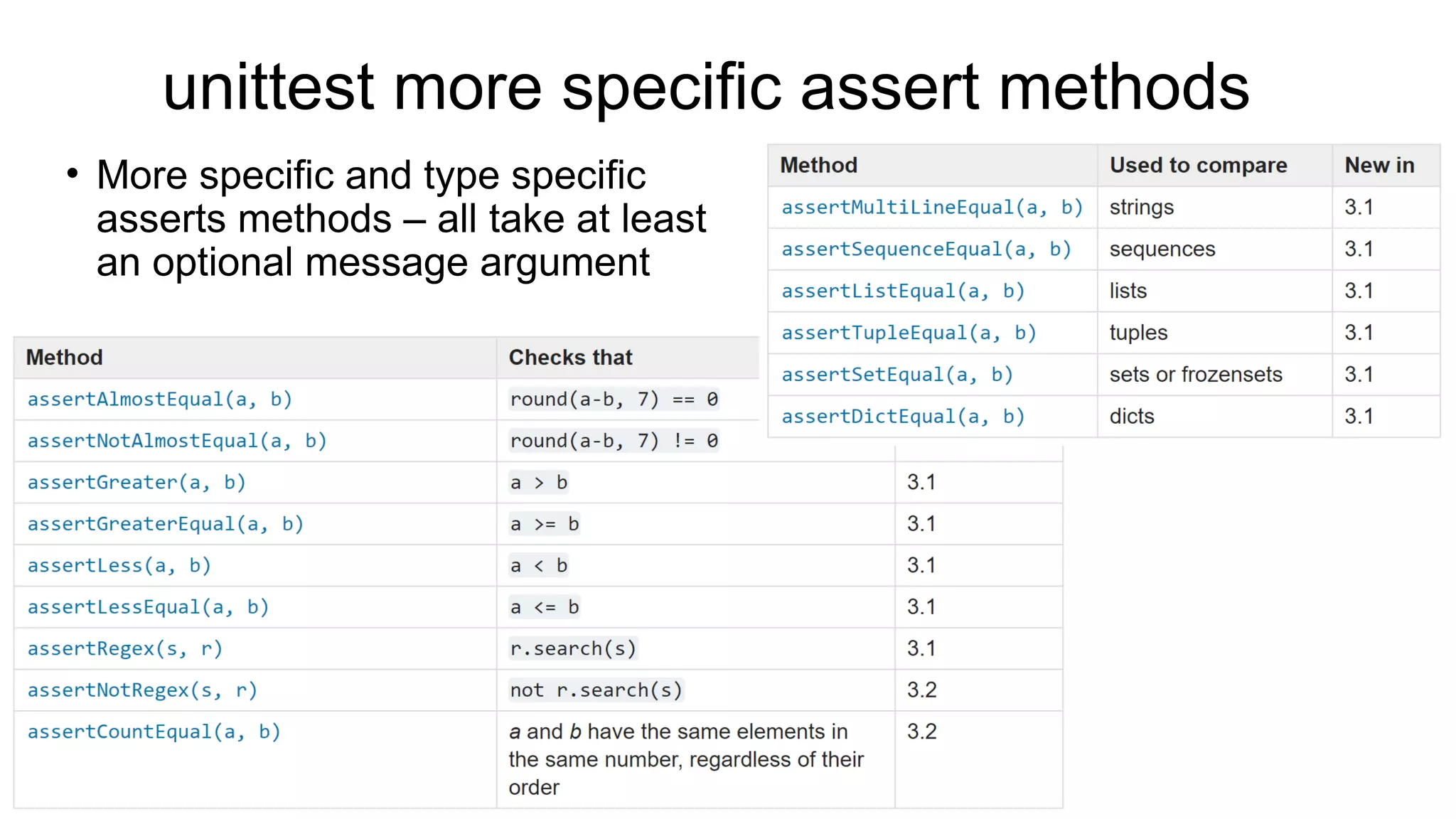
Task: Click assertNotRegex(s, r) method link
Action: [142, 690]
